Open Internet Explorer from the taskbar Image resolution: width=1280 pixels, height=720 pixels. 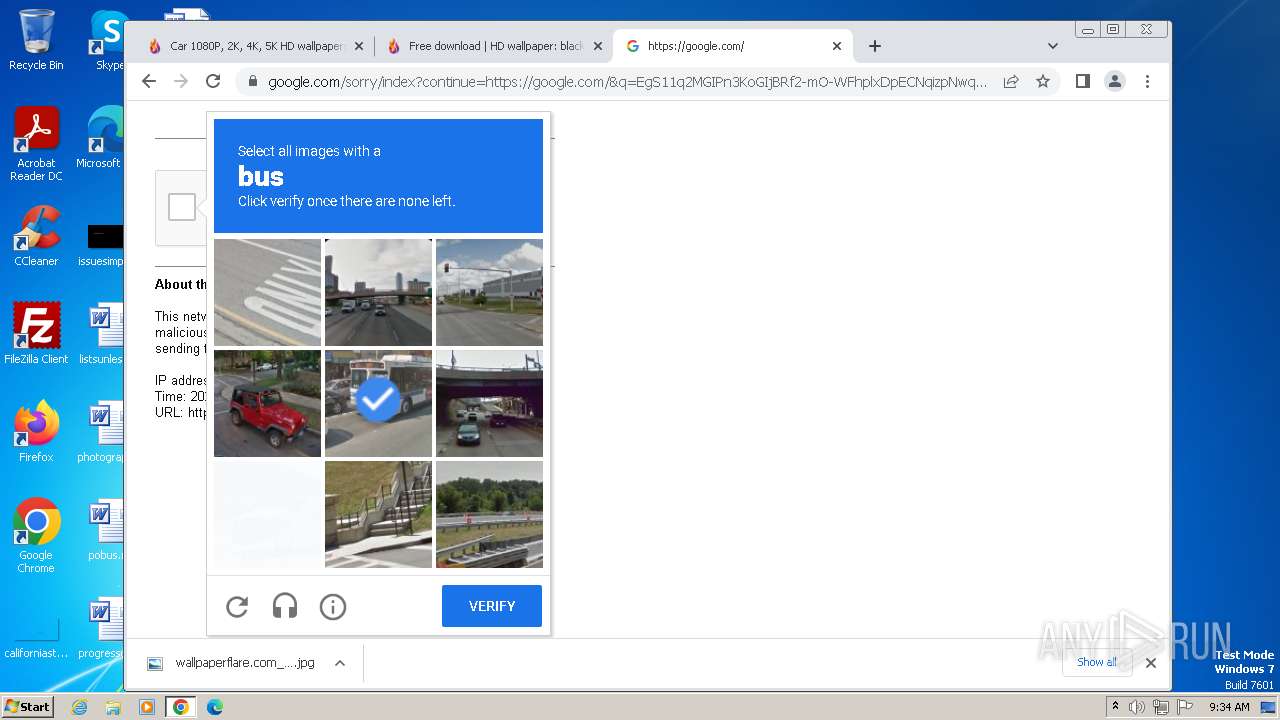click(x=80, y=707)
